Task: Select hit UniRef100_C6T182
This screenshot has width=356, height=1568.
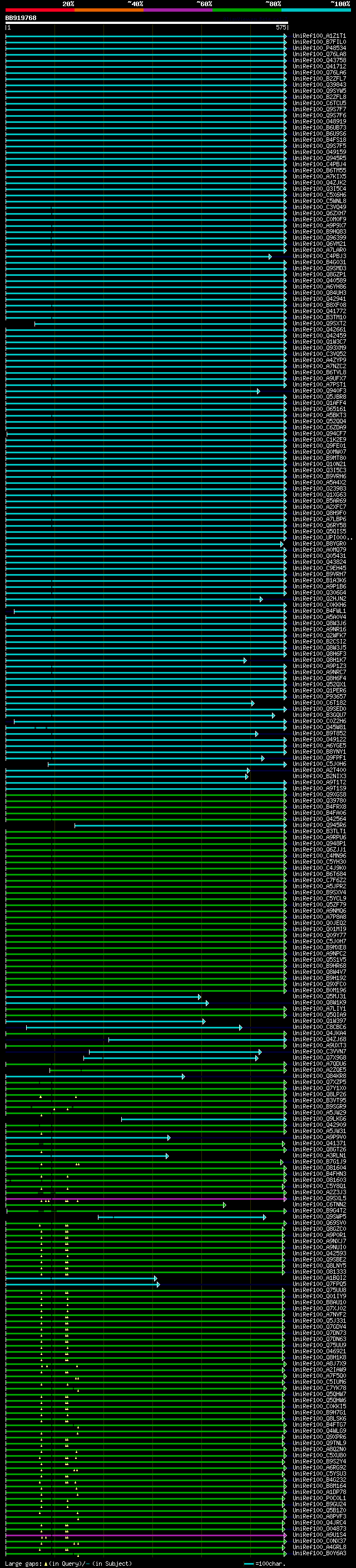Action: pos(319,703)
